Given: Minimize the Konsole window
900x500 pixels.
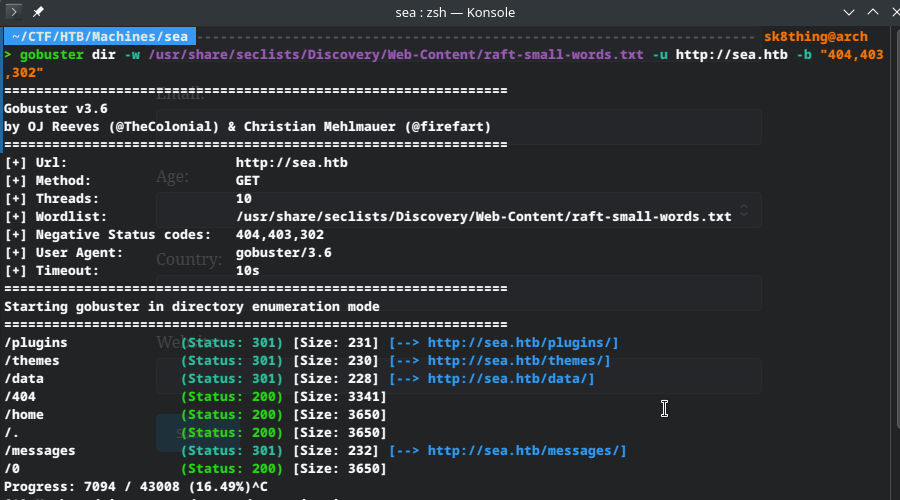Looking at the screenshot, I should tap(849, 12).
